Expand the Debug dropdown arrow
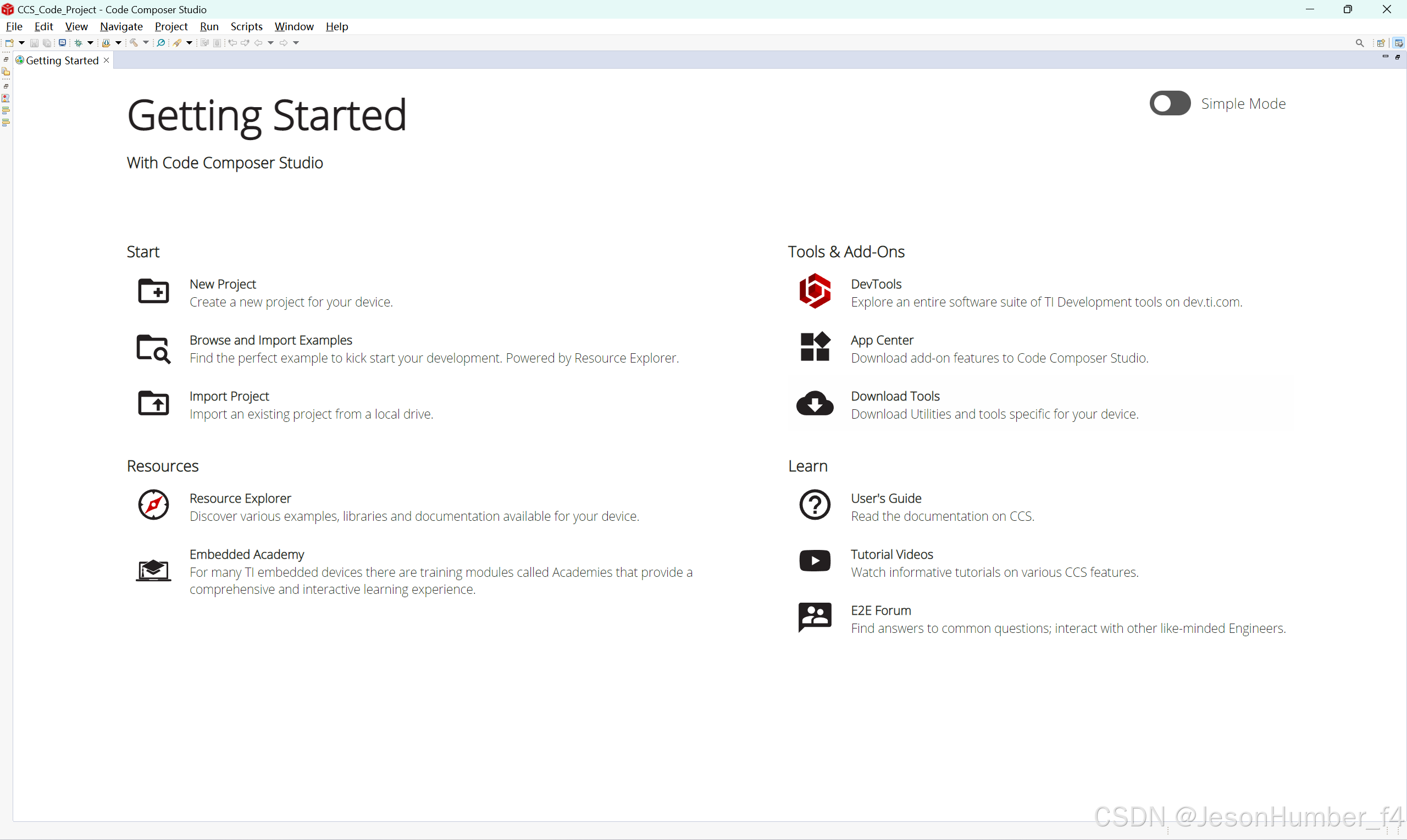The height and width of the screenshot is (840, 1407). point(91,43)
